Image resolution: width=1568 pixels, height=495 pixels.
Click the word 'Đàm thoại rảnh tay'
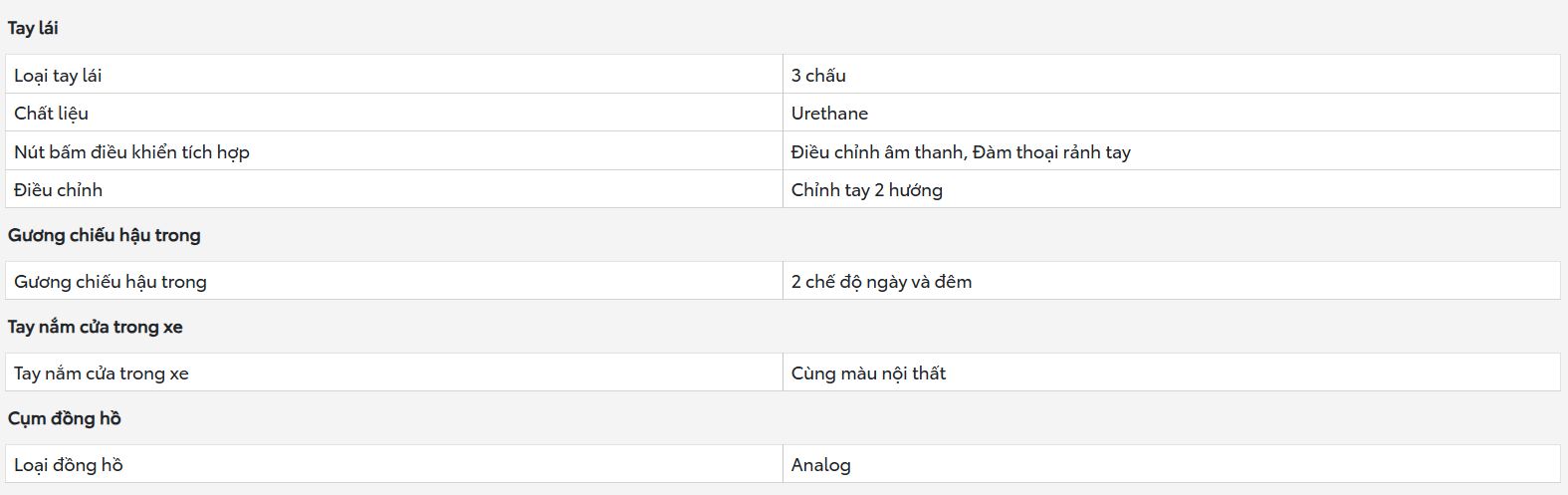(1051, 152)
